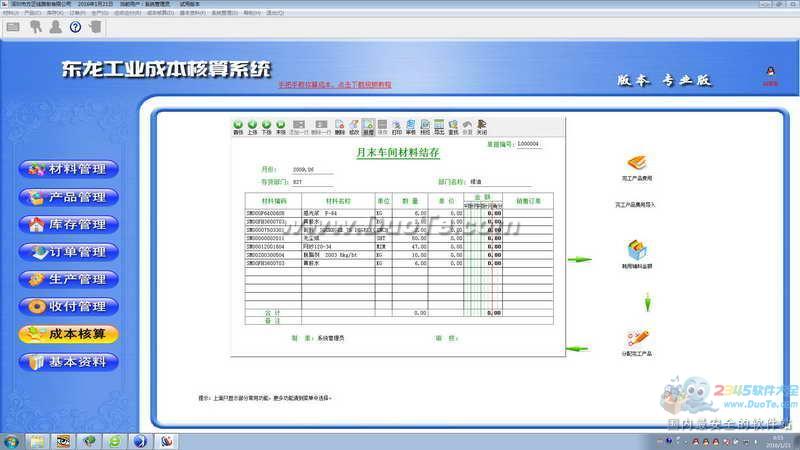Image resolution: width=800 pixels, height=450 pixels.
Task: Open the Windows Start button
Action: 11,441
